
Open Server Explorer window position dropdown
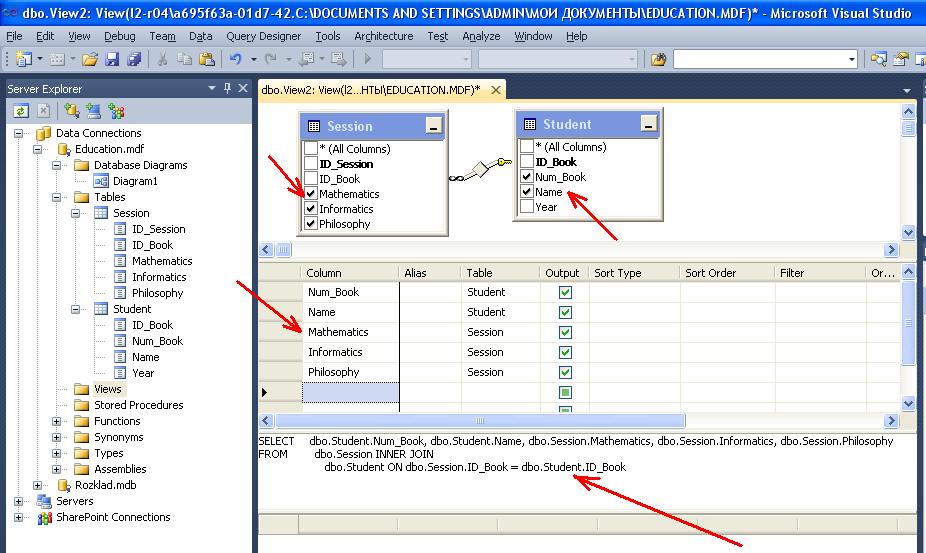point(211,88)
